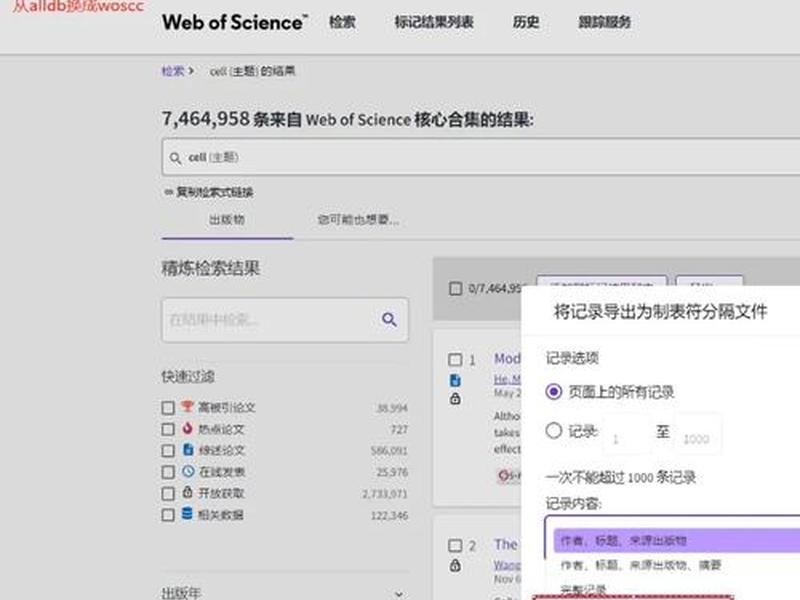
Task: Check the 相关数据 filter checkbox
Action: [x=168, y=515]
